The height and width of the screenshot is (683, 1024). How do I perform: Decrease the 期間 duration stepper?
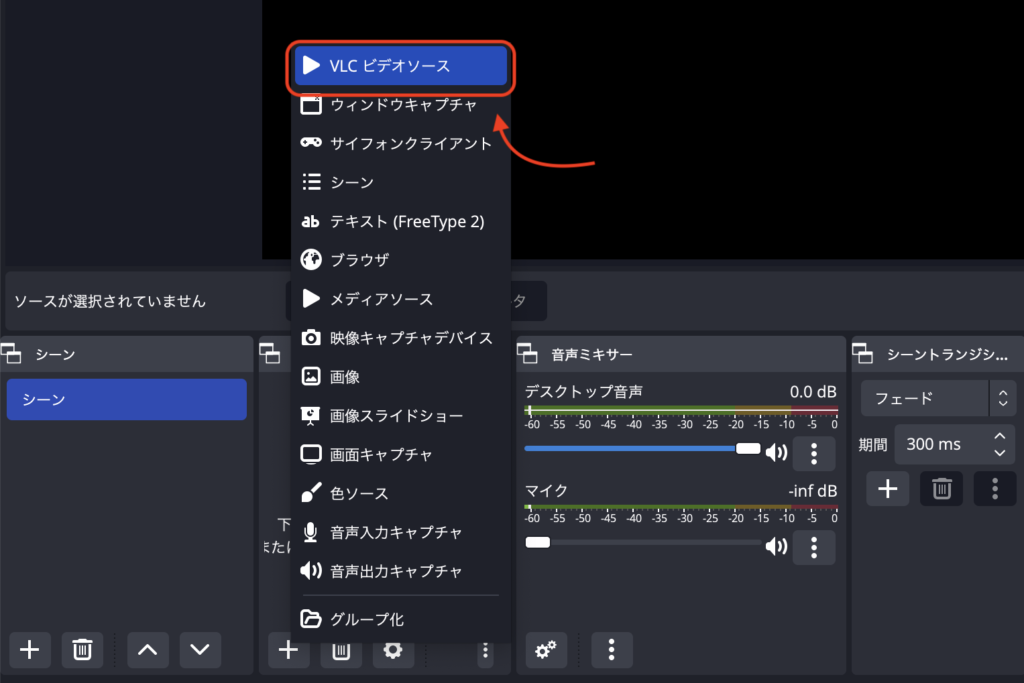1000,453
